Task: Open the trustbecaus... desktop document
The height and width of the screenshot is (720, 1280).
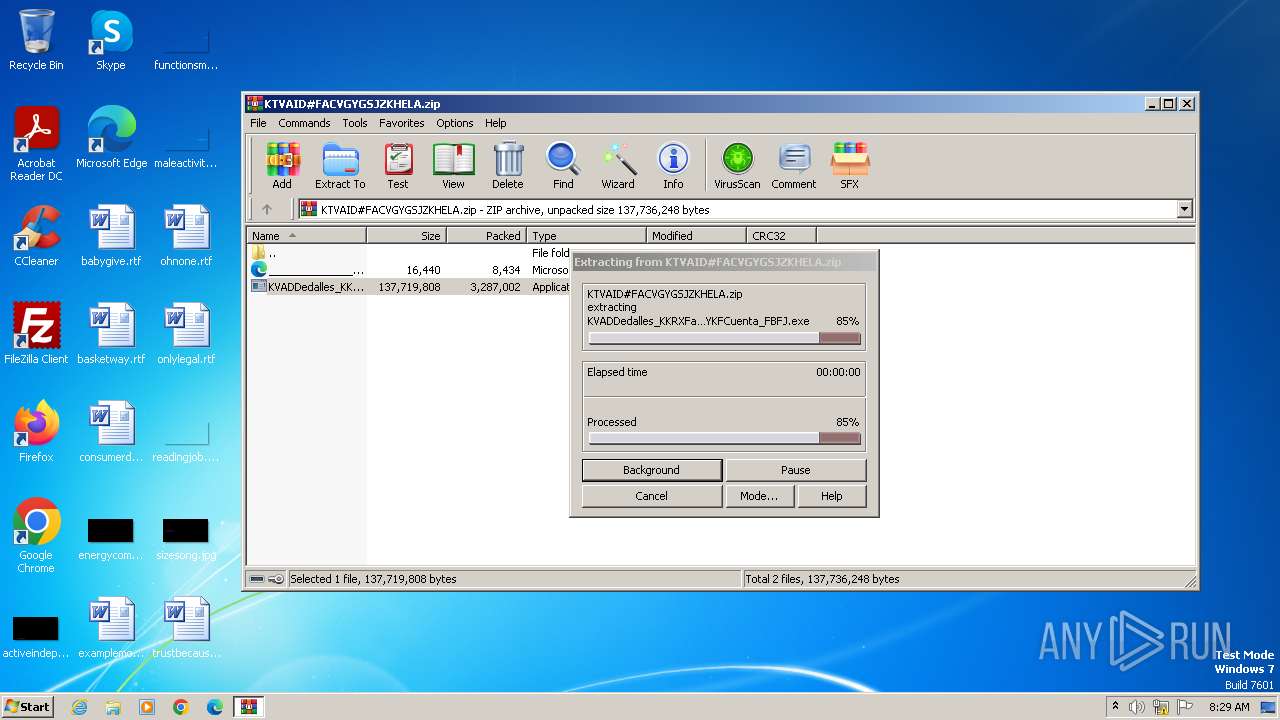Action: click(x=186, y=628)
